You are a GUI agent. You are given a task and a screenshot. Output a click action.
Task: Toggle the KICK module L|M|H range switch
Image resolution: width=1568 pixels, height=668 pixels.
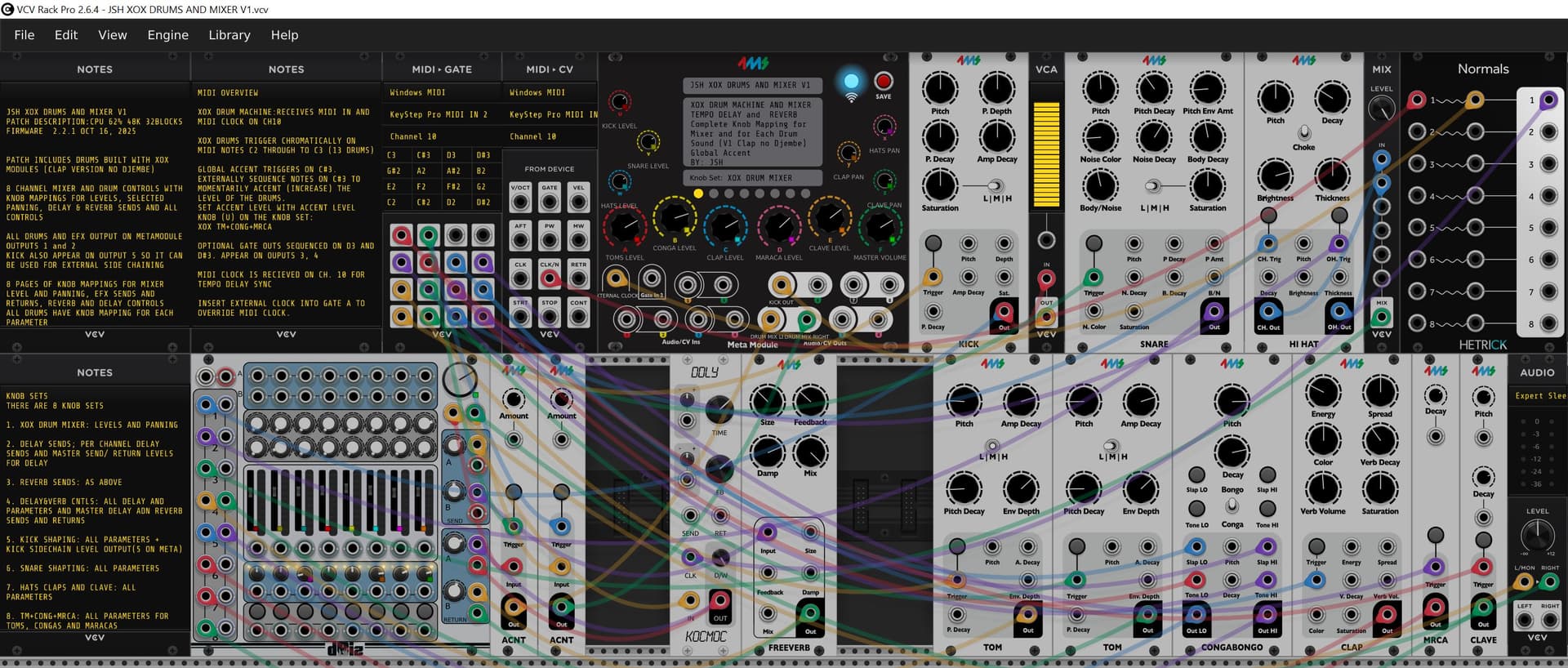[996, 186]
